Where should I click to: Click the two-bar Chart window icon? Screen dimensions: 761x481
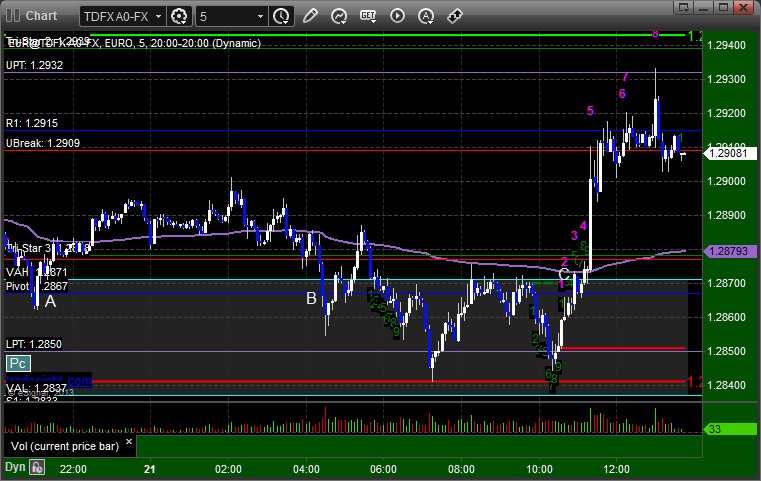coord(13,16)
